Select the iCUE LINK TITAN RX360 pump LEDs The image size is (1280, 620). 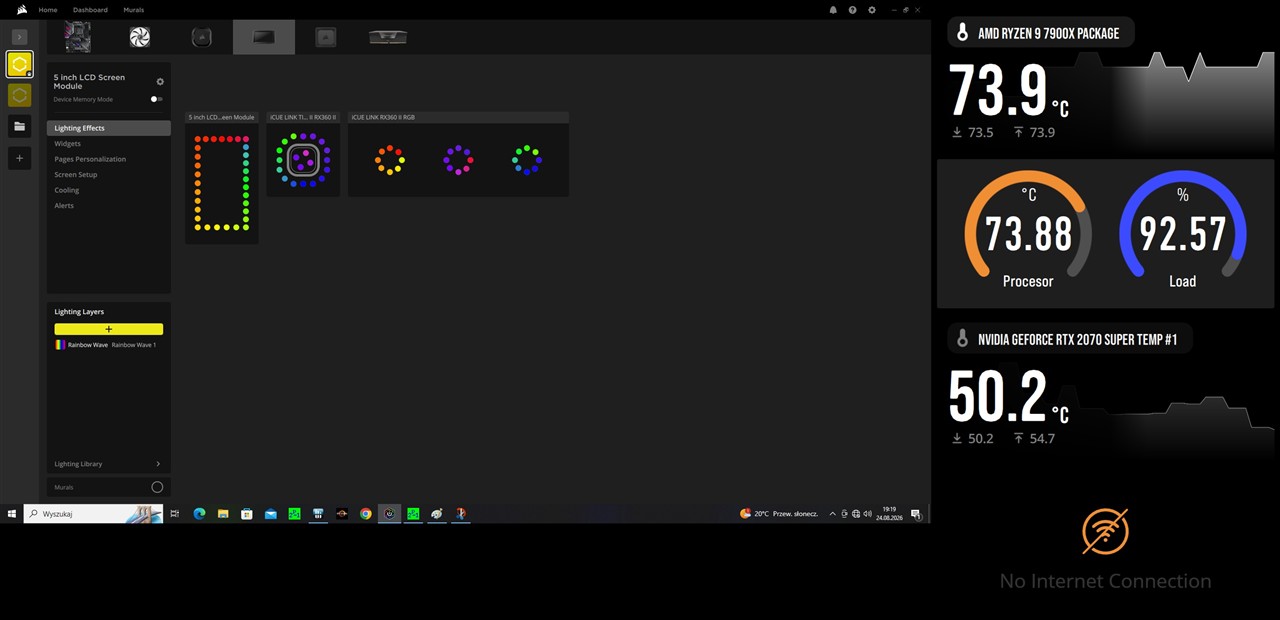pos(303,160)
